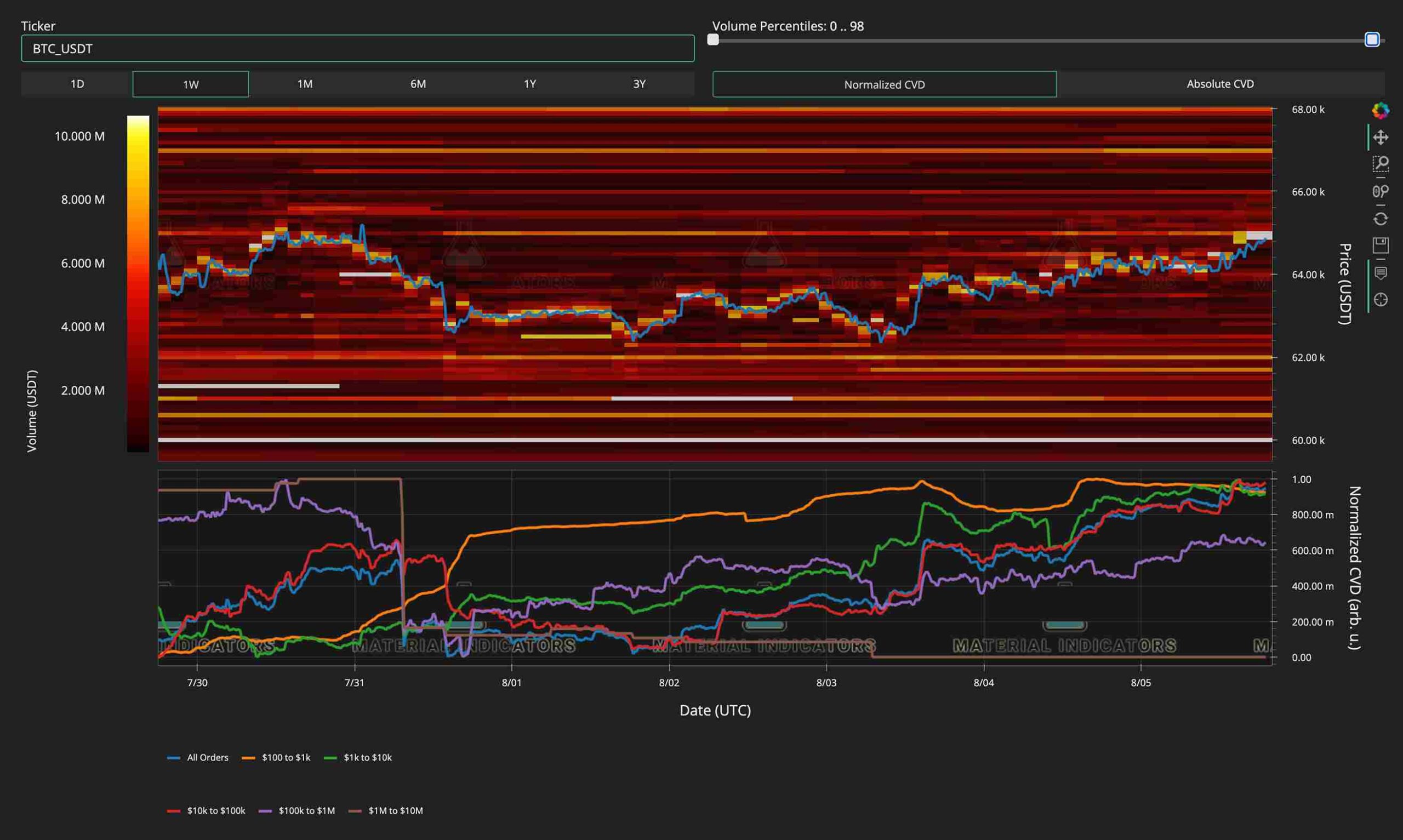Click the 7/30 date tick label
Image resolution: width=1403 pixels, height=840 pixels.
pos(197,683)
